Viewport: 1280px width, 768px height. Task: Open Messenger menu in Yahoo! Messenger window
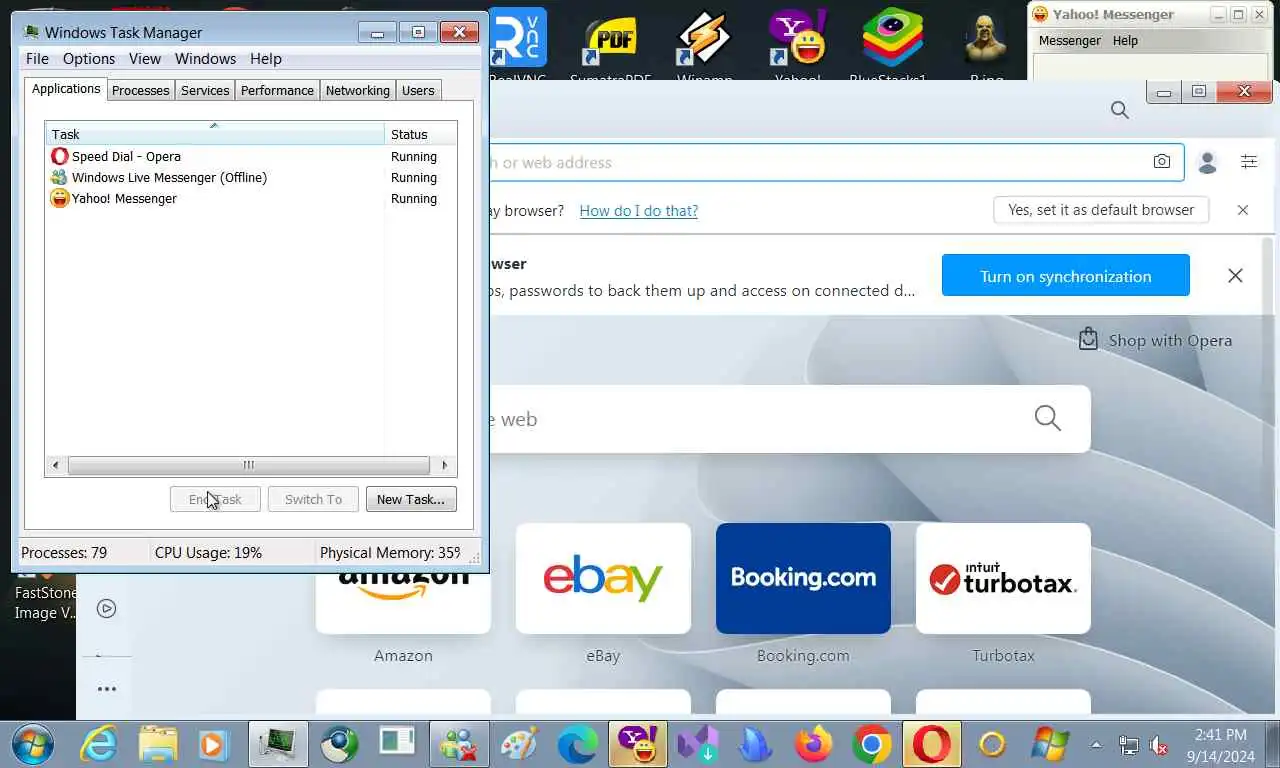point(1069,41)
